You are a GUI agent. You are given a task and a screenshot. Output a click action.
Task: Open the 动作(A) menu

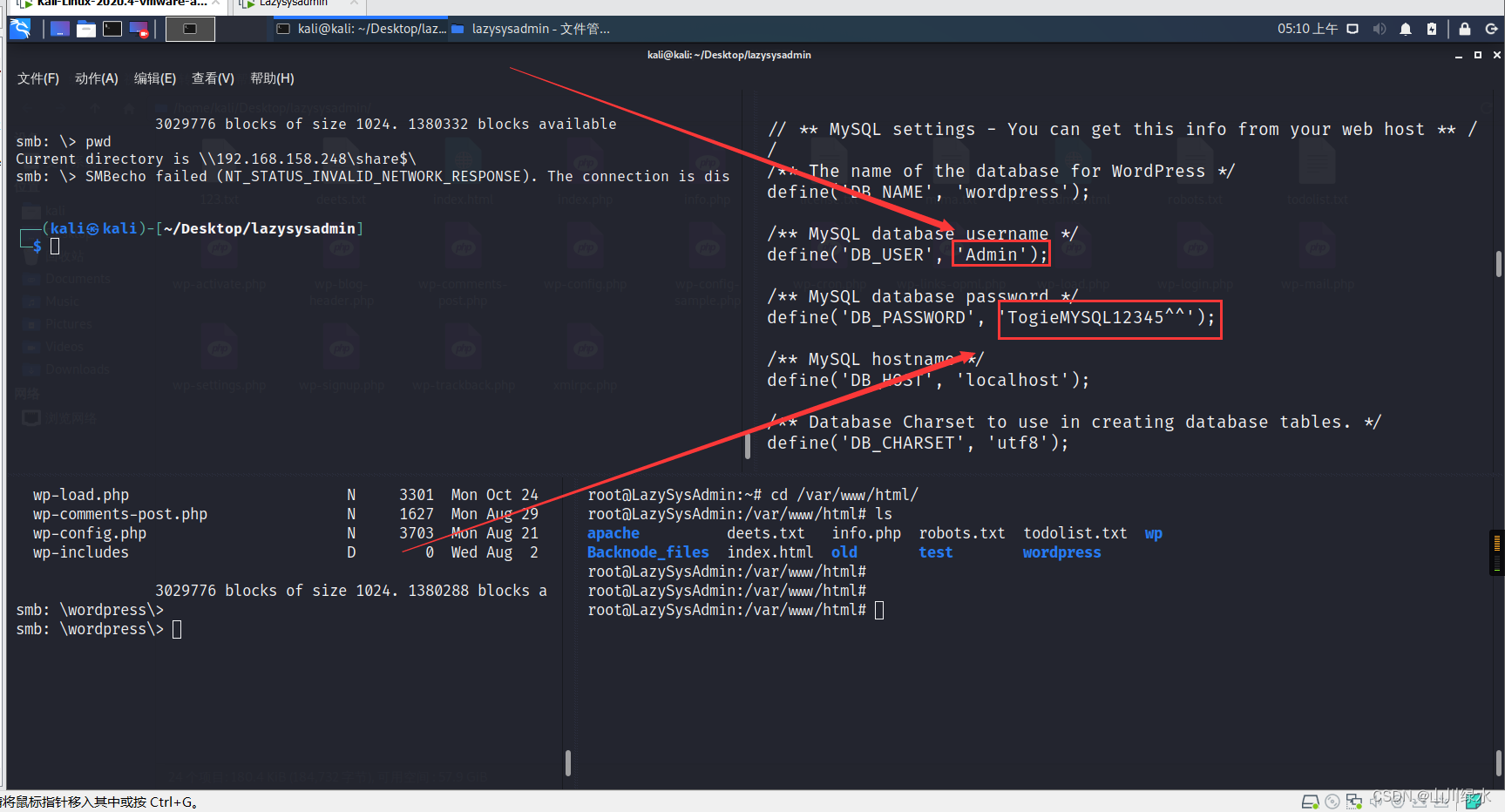point(96,78)
